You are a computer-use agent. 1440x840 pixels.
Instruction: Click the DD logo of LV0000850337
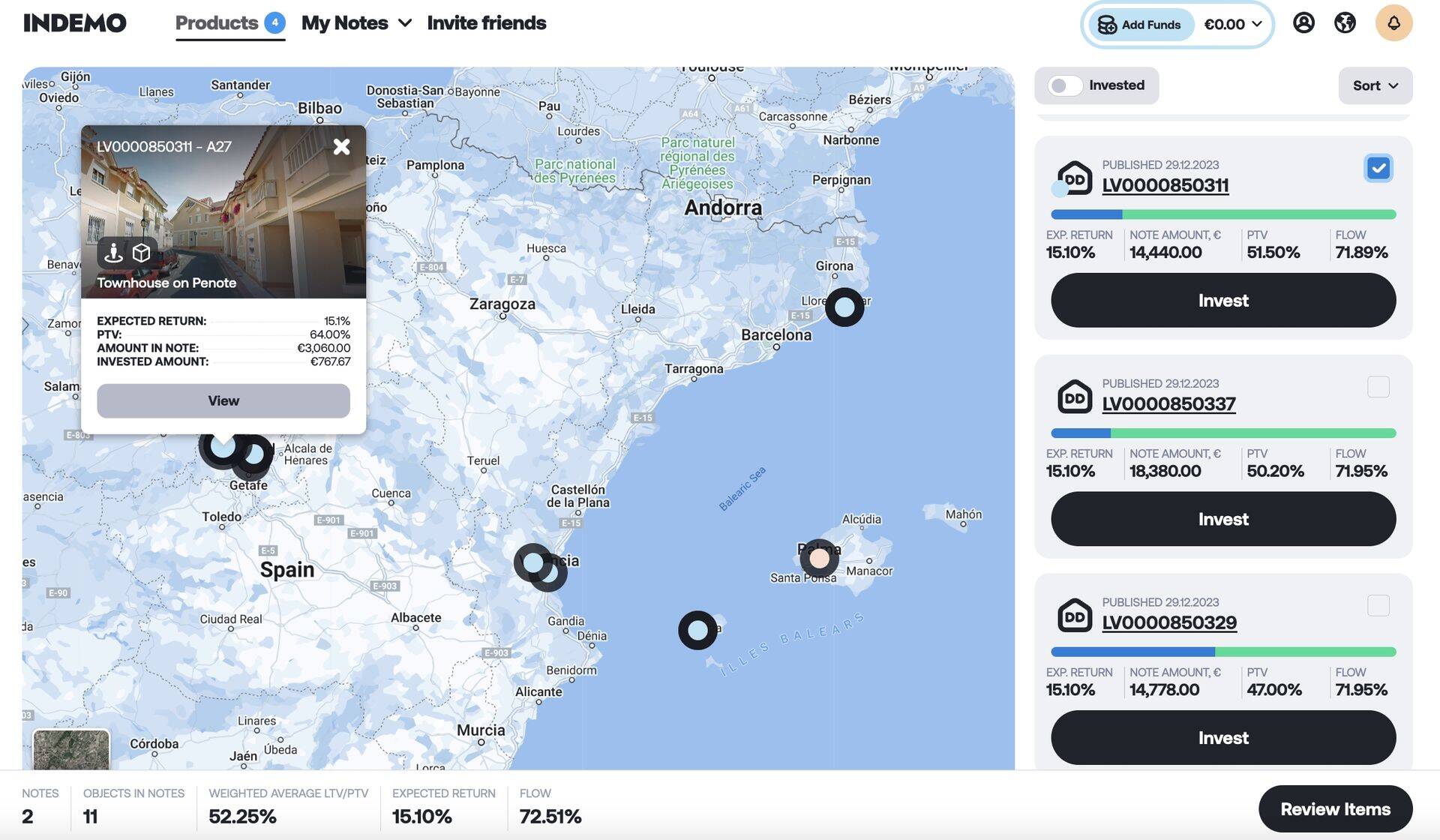pyautogui.click(x=1074, y=397)
